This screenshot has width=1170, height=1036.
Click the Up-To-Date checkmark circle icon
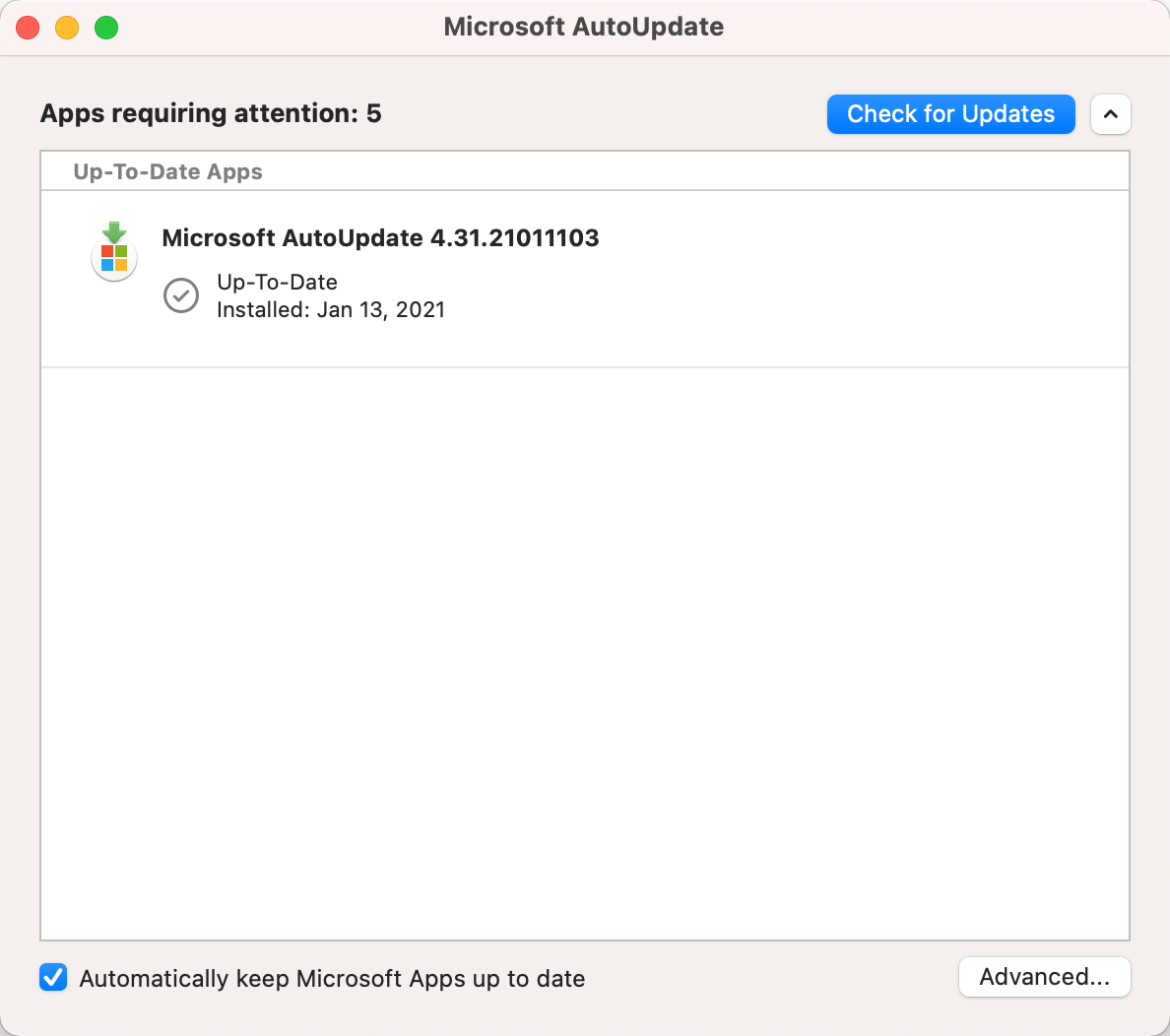(x=180, y=295)
